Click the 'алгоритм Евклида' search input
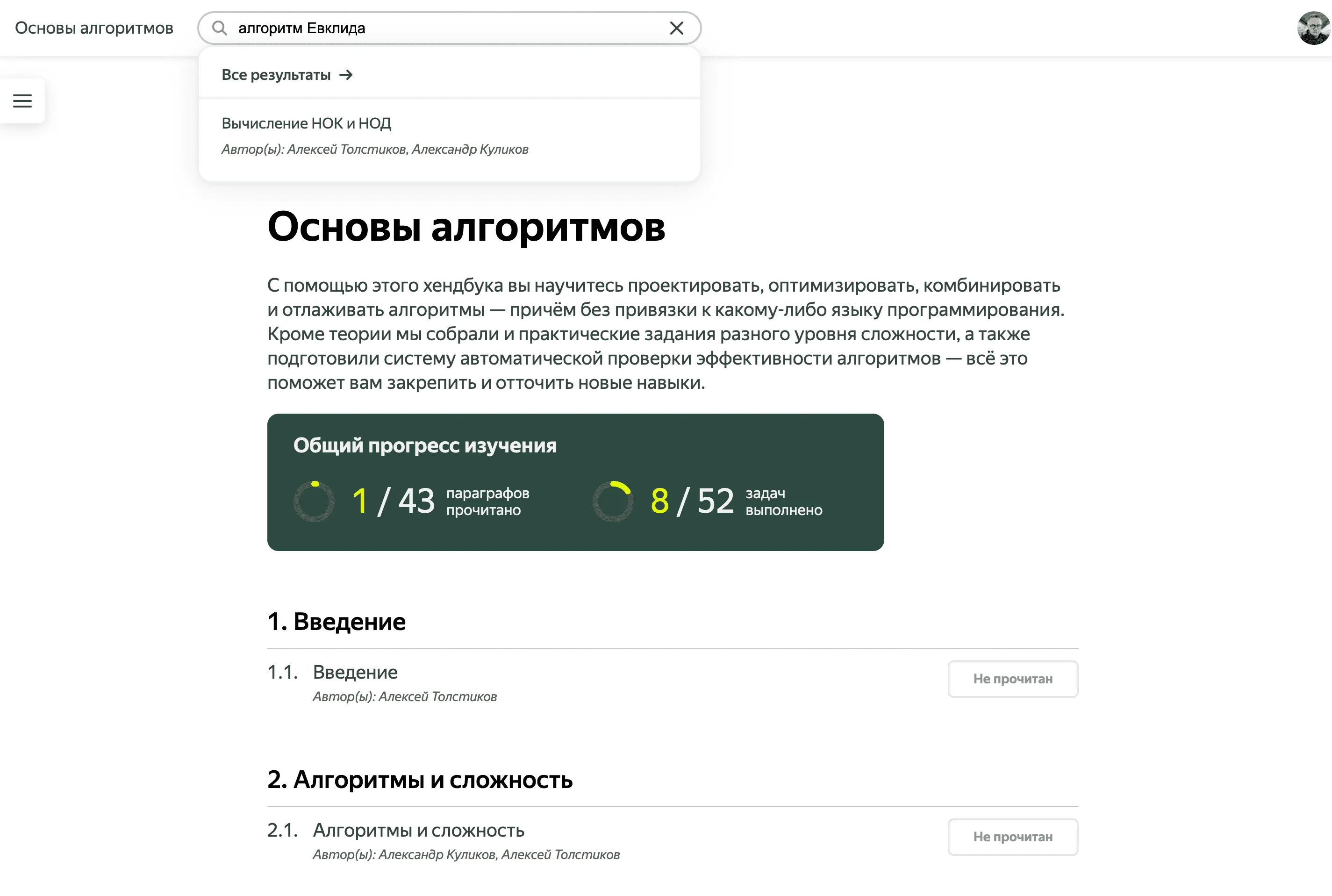 coord(449,28)
